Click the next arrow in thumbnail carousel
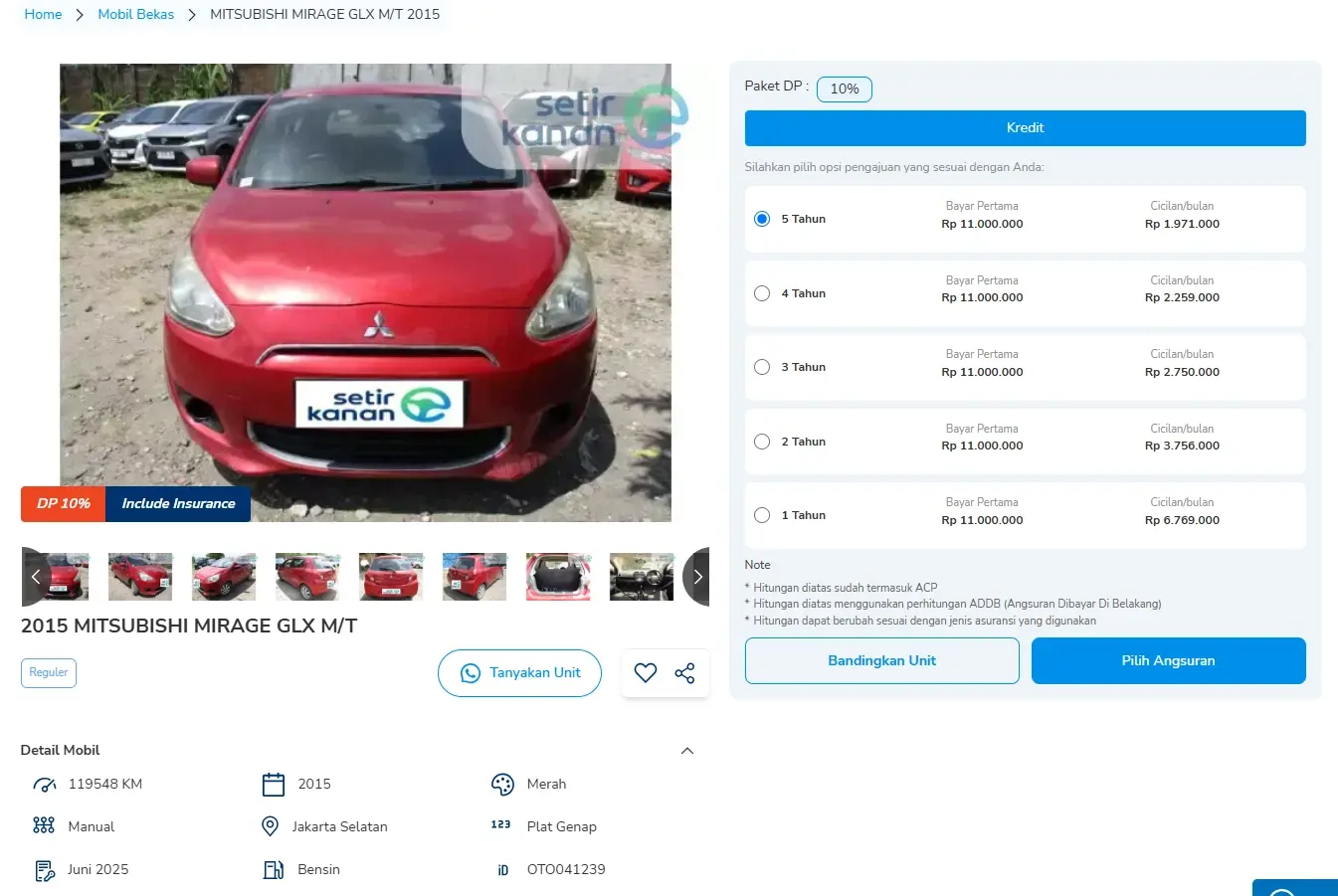Viewport: 1338px width, 896px height. pos(697,577)
